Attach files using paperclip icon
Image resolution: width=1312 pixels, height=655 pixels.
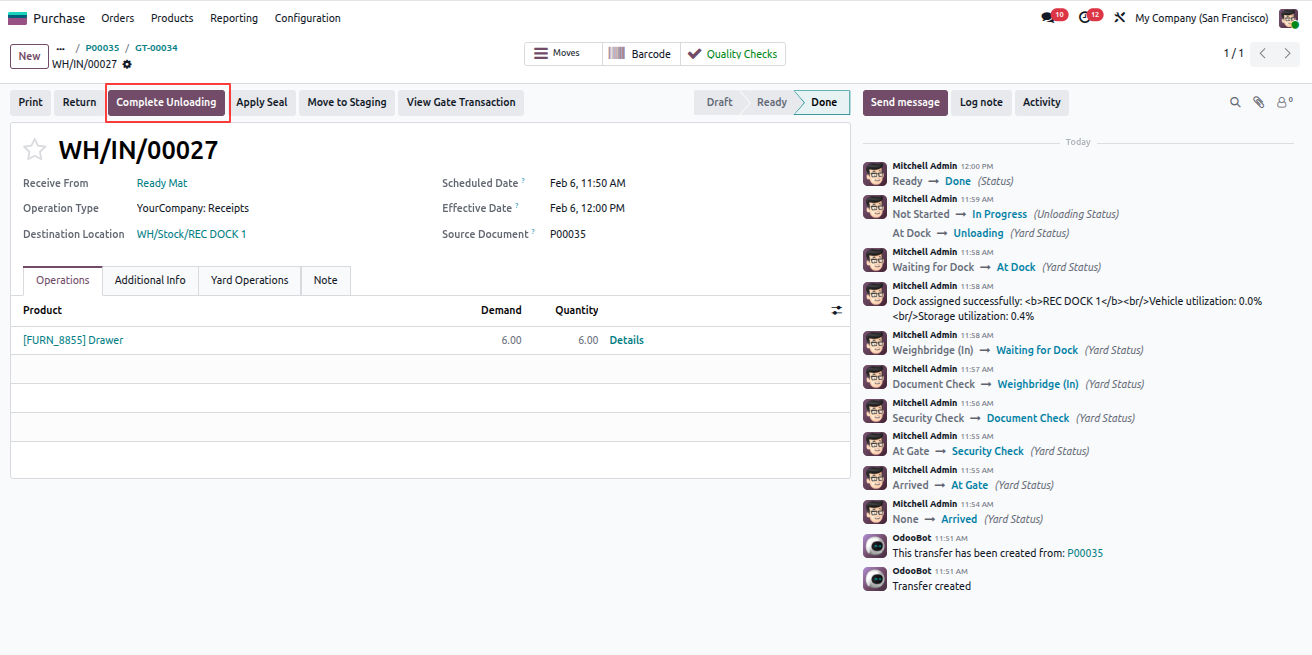tap(1259, 102)
